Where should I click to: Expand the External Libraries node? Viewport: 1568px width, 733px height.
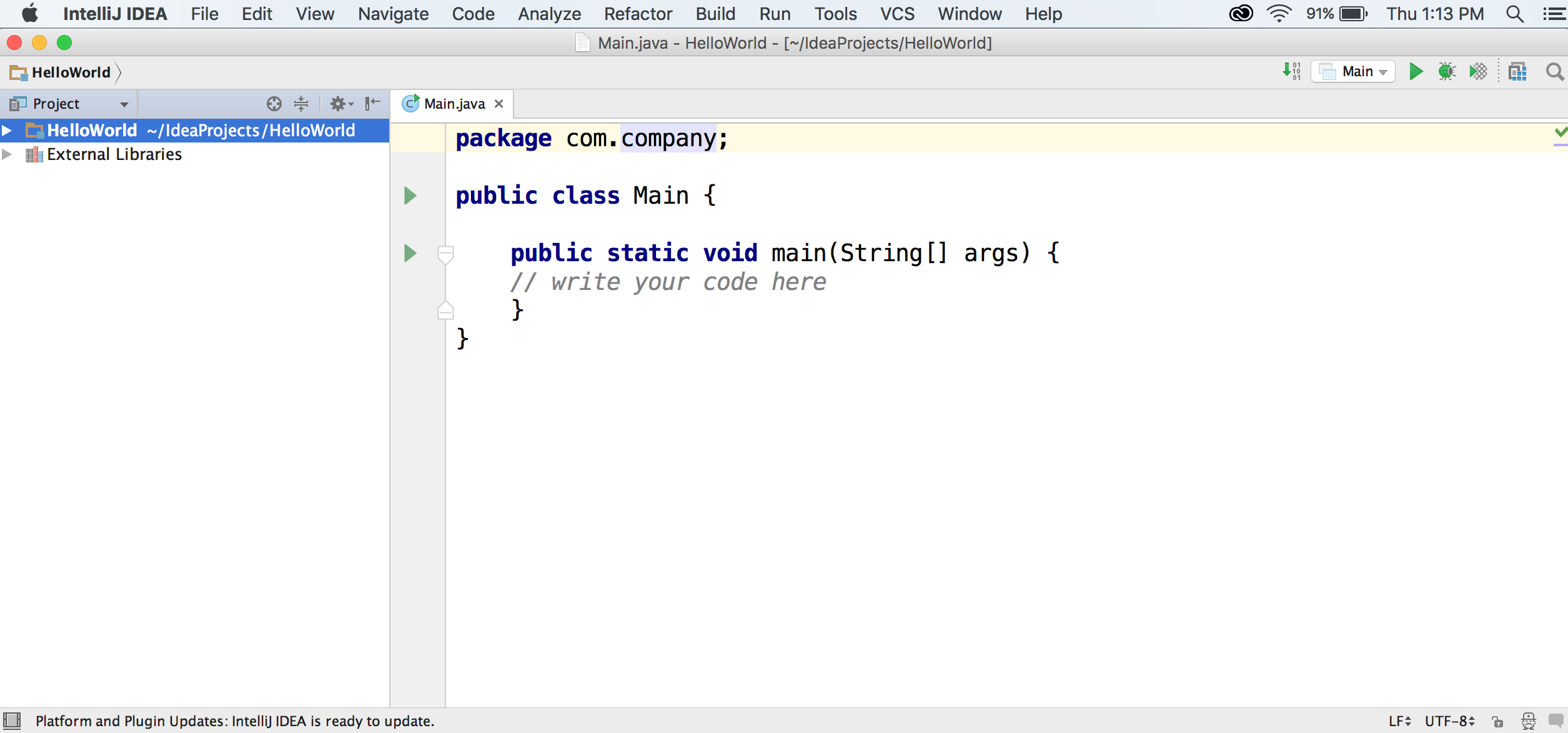click(x=7, y=154)
